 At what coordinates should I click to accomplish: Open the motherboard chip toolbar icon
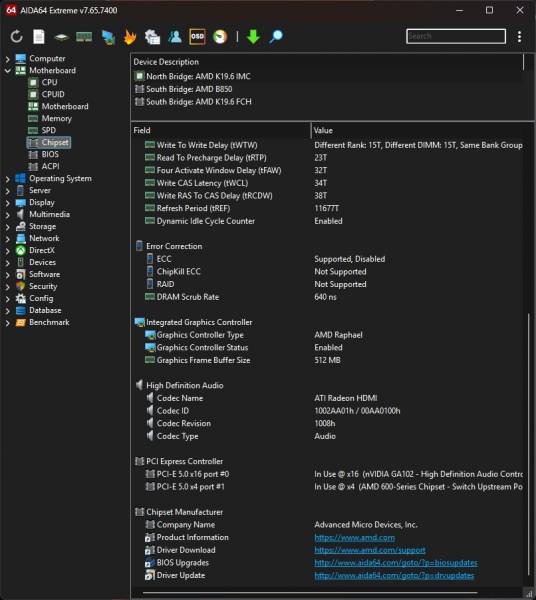point(61,37)
